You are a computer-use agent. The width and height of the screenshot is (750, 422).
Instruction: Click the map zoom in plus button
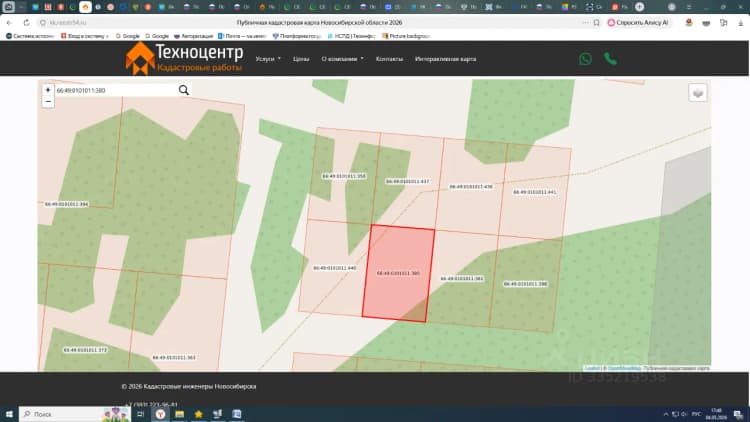point(48,90)
